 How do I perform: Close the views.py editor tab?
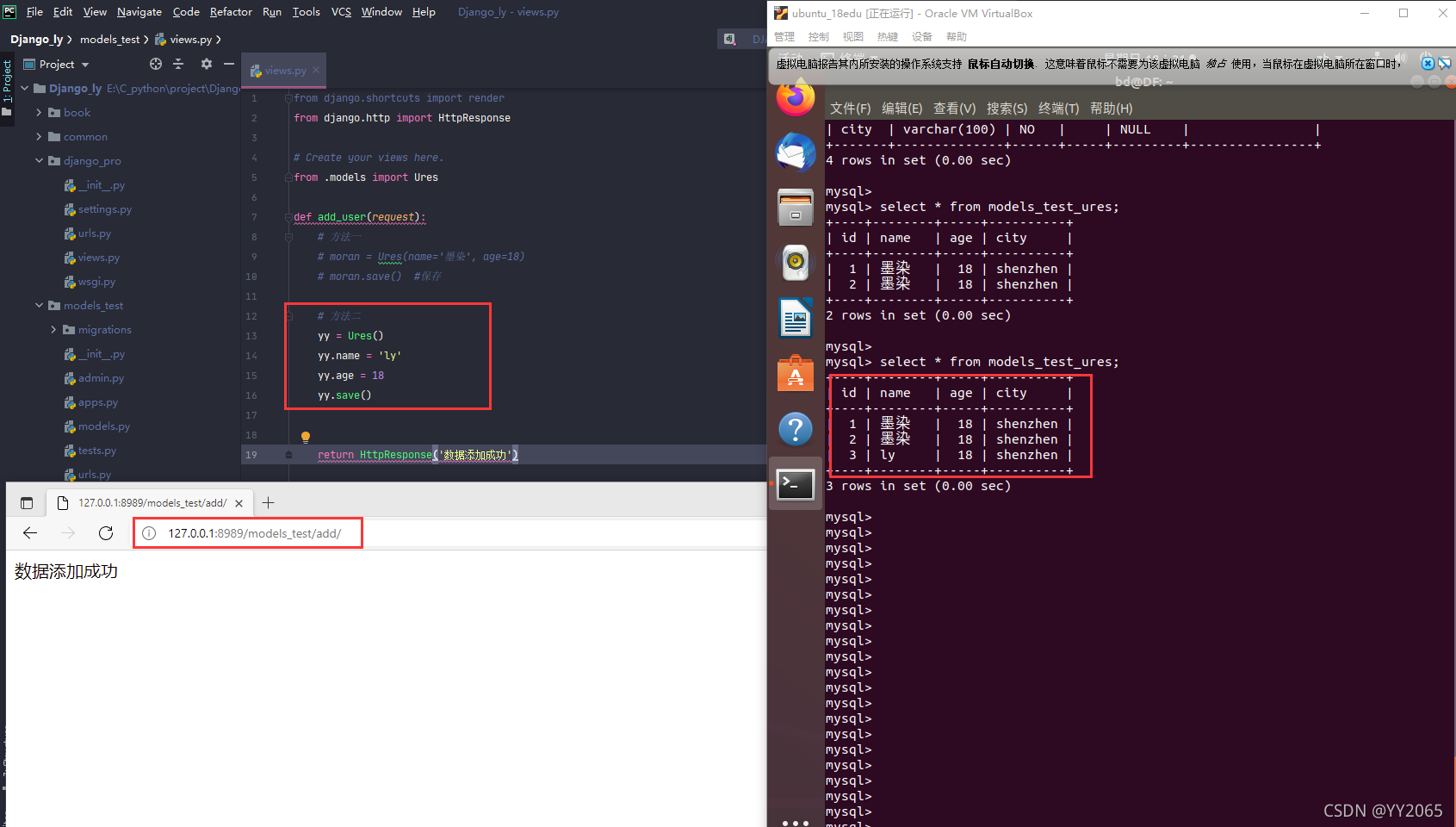tap(316, 70)
